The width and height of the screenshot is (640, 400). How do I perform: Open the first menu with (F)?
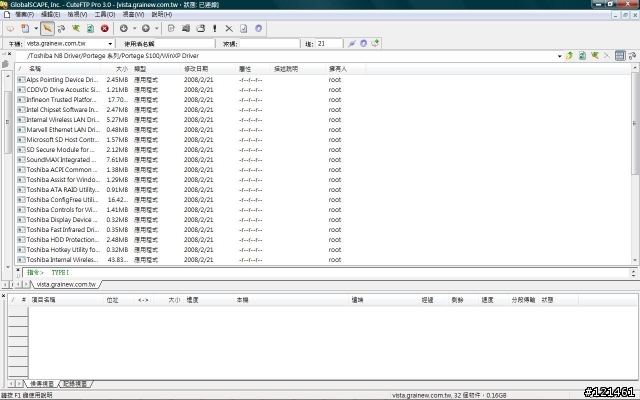(x=24, y=14)
